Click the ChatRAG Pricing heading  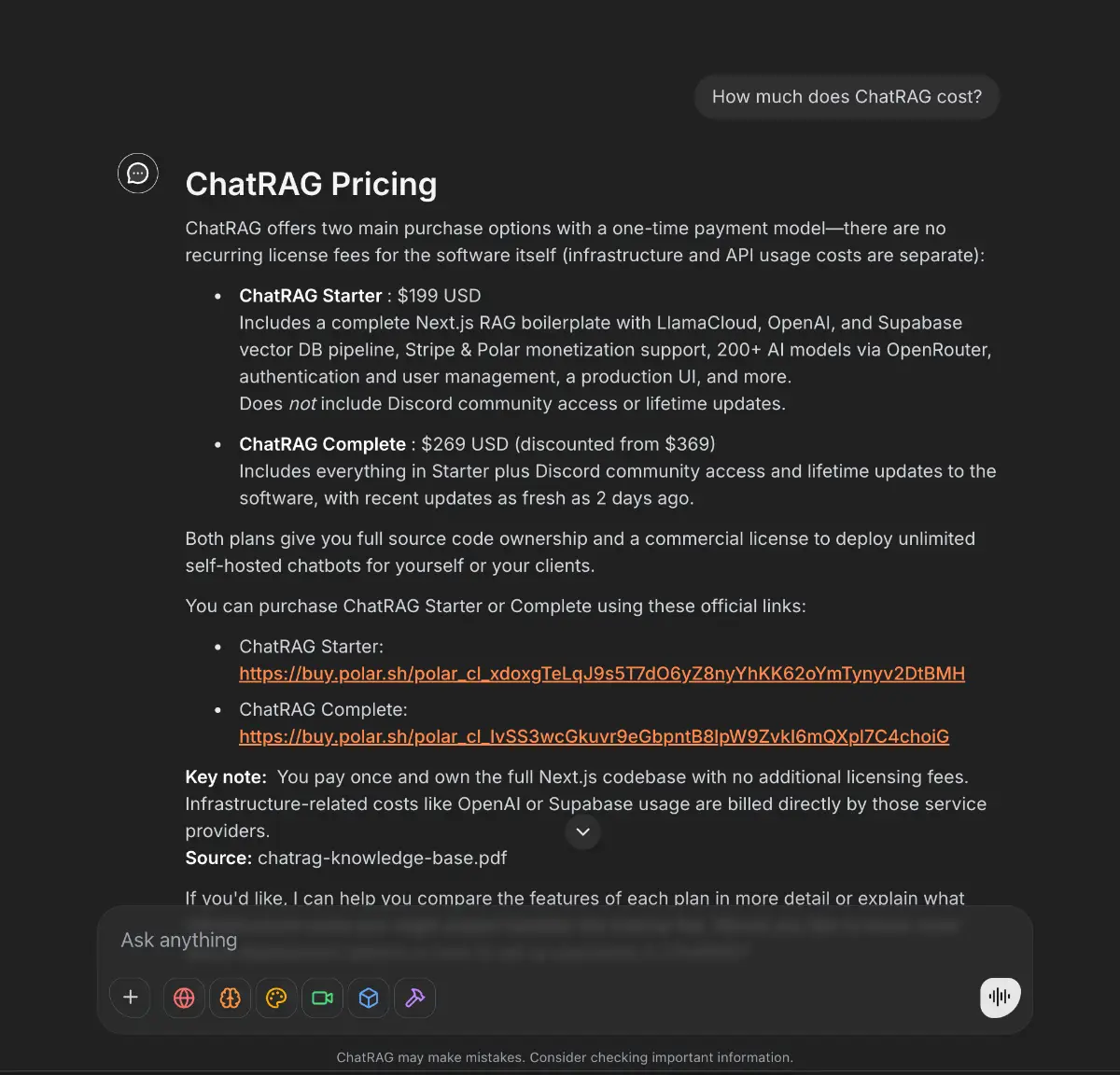click(x=311, y=184)
